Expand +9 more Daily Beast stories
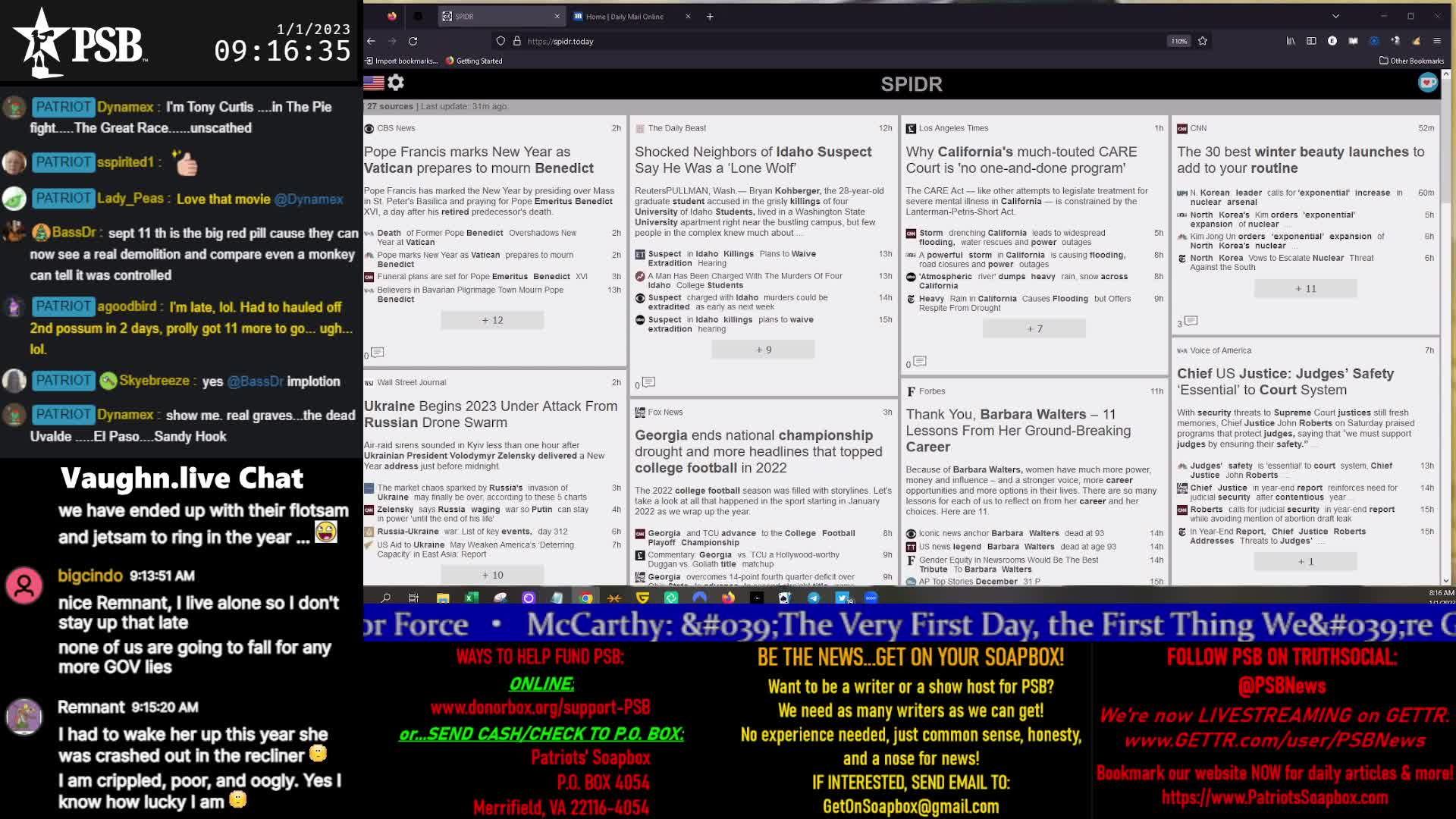 pyautogui.click(x=763, y=350)
